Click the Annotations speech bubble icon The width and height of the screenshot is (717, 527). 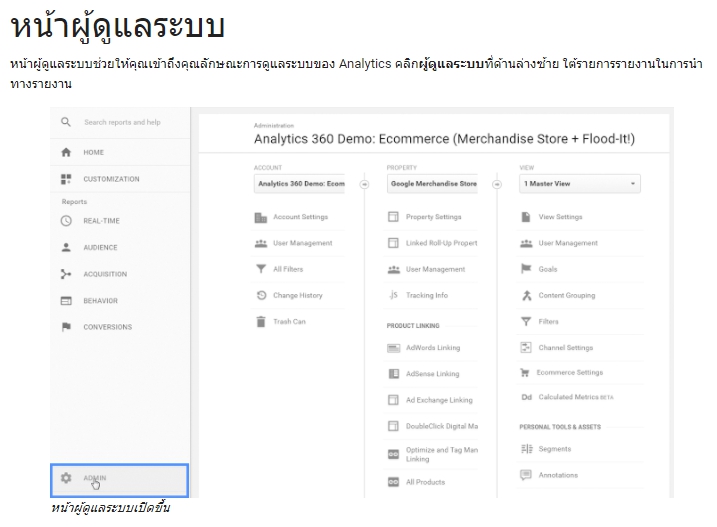coord(526,475)
